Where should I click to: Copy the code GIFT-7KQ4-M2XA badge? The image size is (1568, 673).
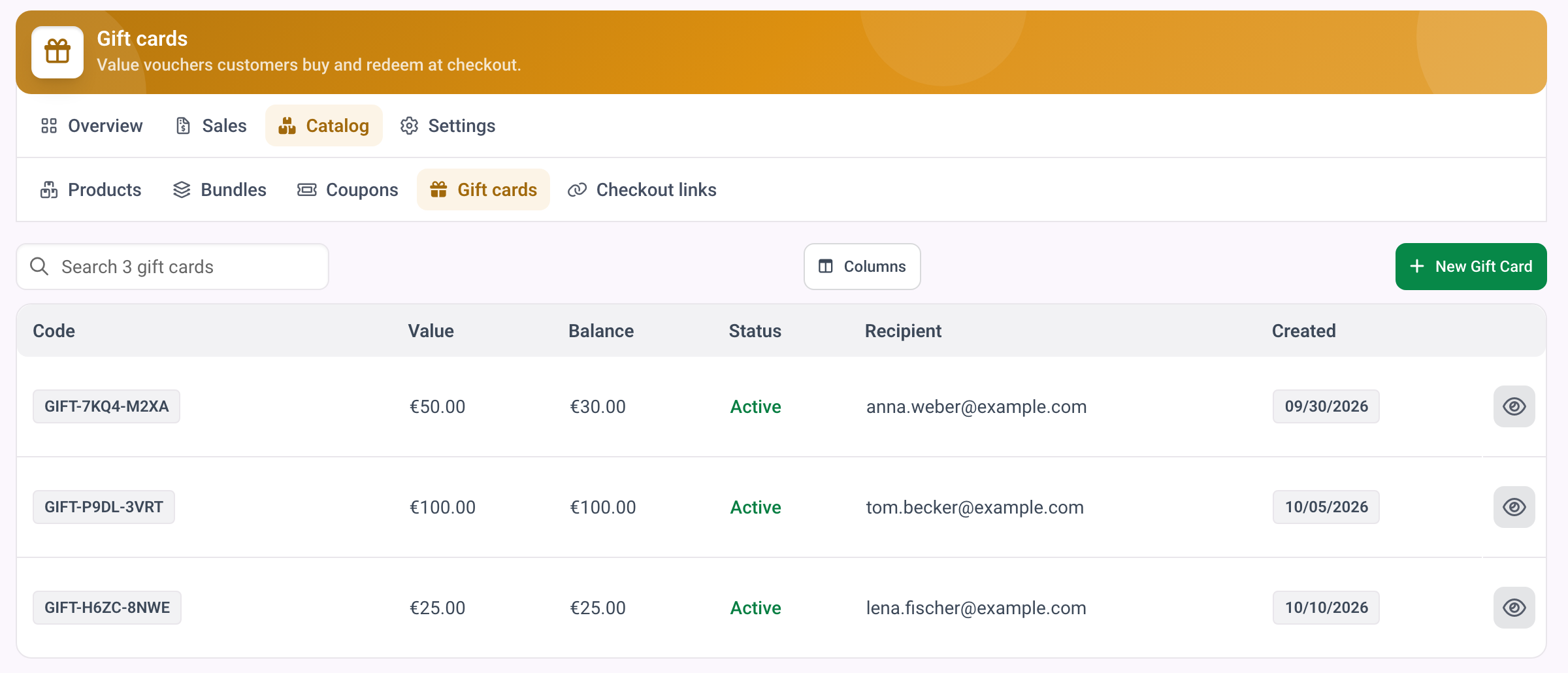click(x=106, y=406)
